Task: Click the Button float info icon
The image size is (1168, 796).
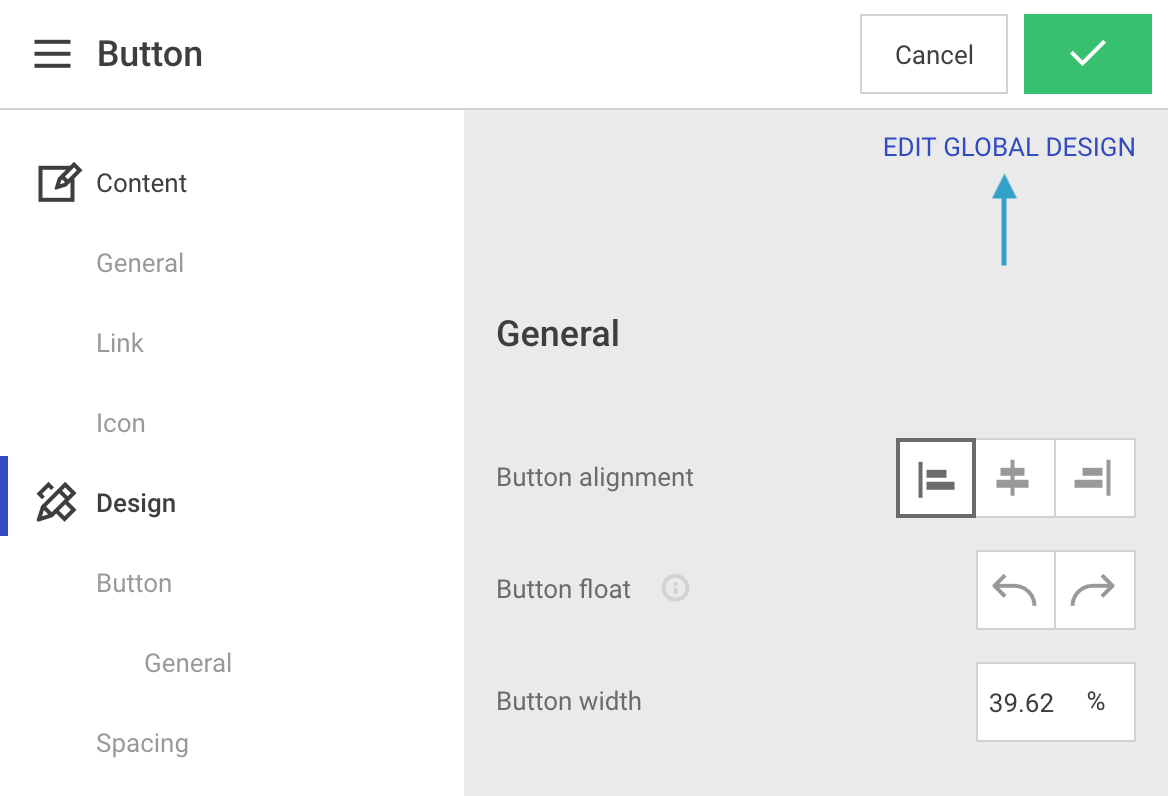Action: 676,588
